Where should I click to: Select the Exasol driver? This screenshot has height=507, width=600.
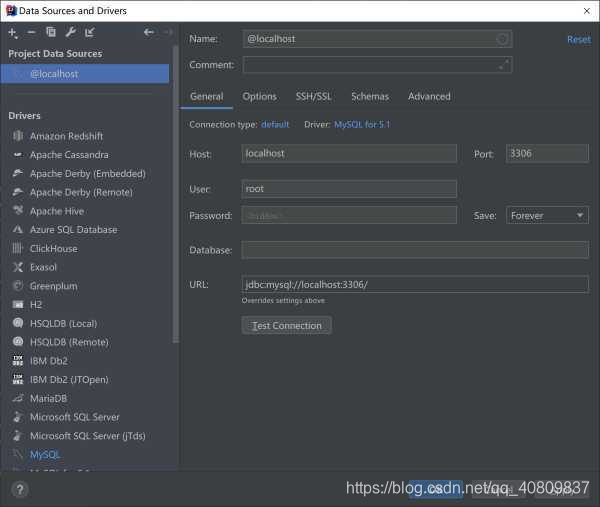click(43, 267)
